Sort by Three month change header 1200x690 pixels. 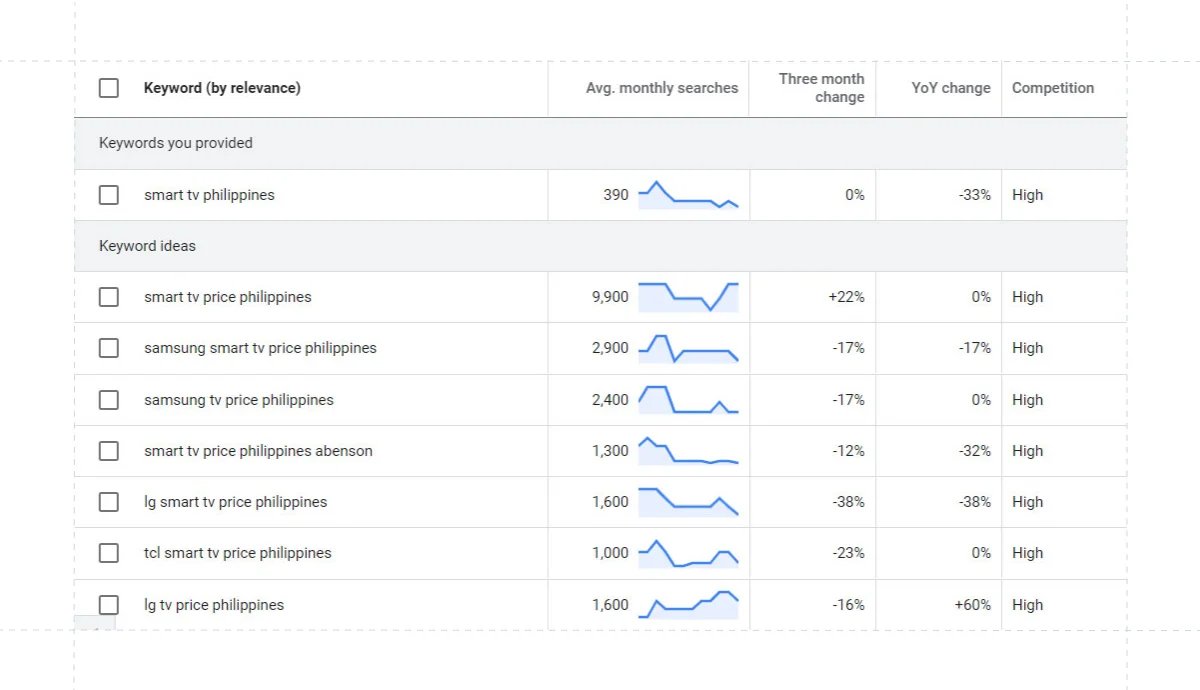821,88
